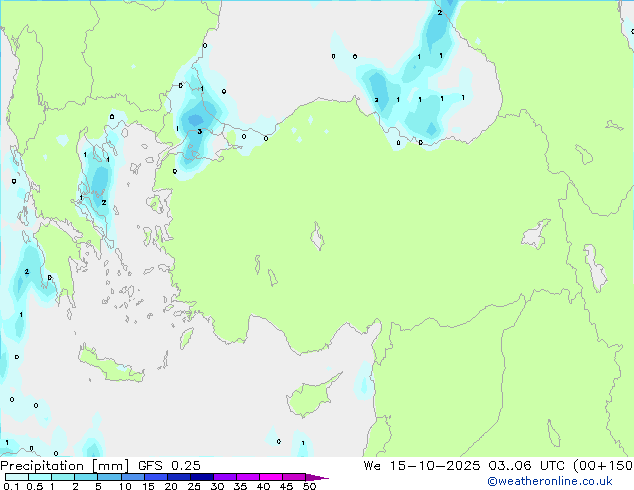Select purple swatch between 35 and 40
The image size is (634, 490).
248,477
